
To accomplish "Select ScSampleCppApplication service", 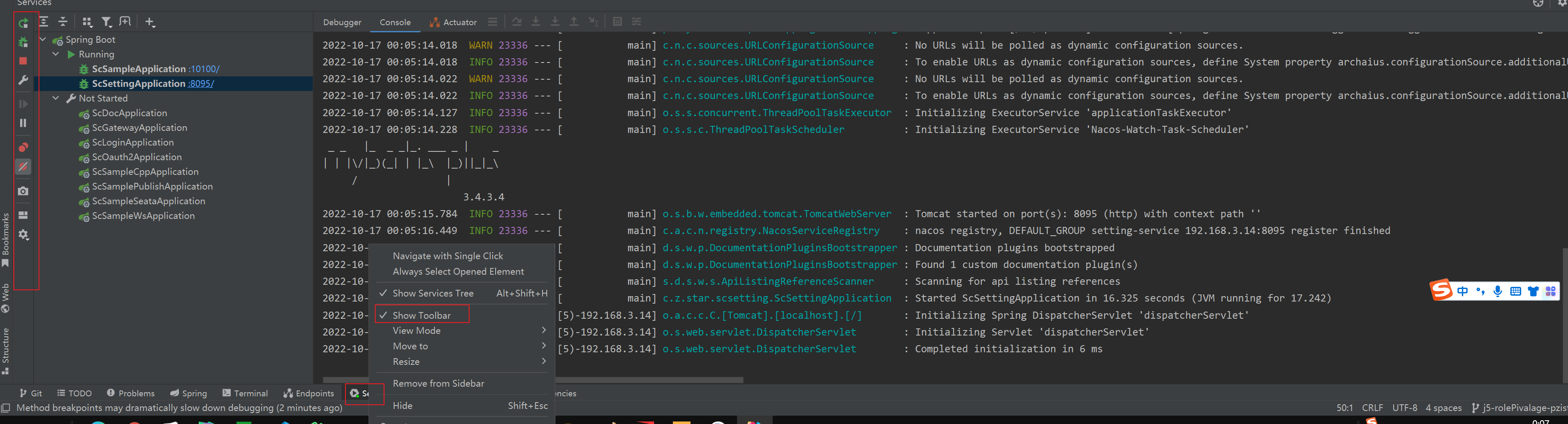I will click(145, 171).
